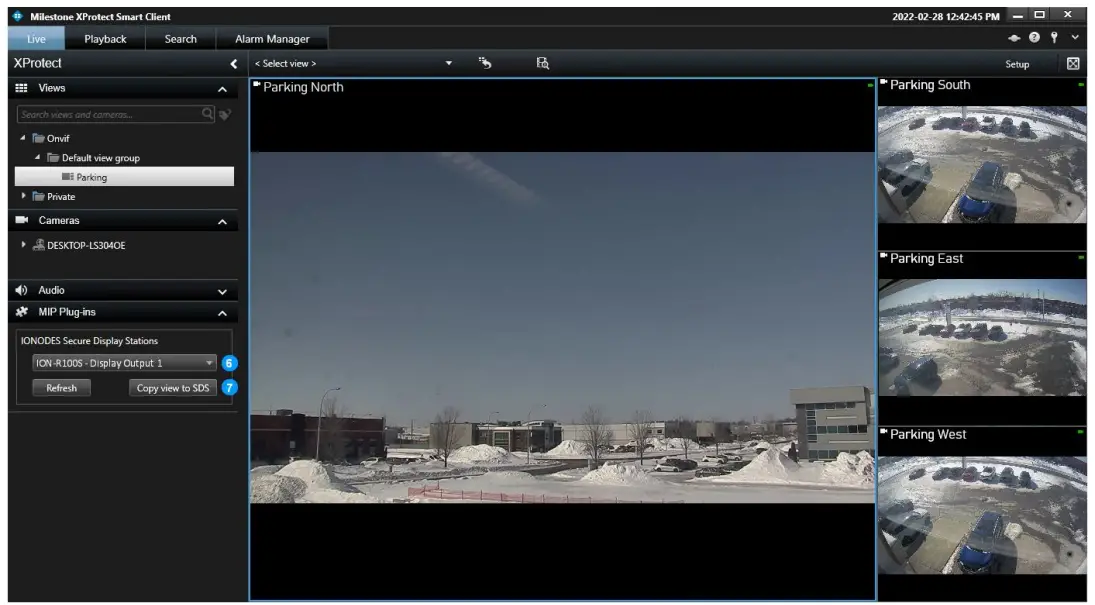Minimize the Smart Client window
Viewport: 1095px width, 605px height.
(1019, 15)
